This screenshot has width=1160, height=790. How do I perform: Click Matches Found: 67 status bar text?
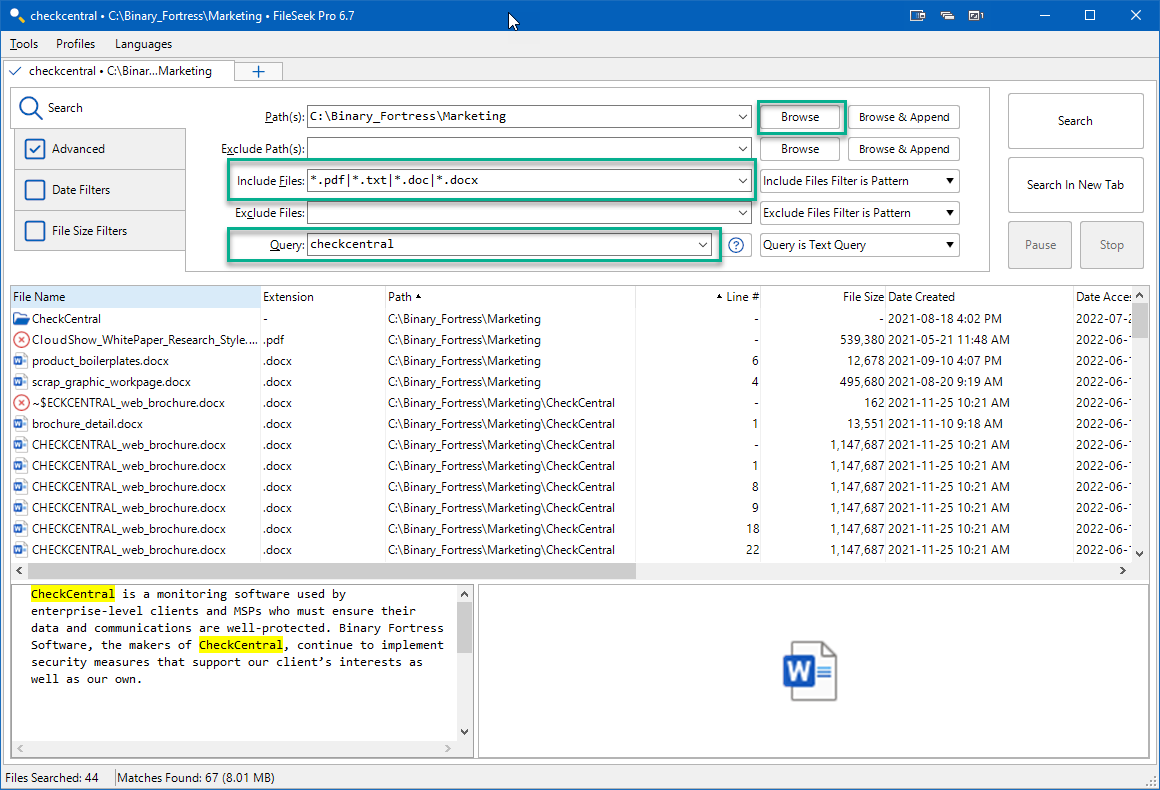click(x=195, y=778)
